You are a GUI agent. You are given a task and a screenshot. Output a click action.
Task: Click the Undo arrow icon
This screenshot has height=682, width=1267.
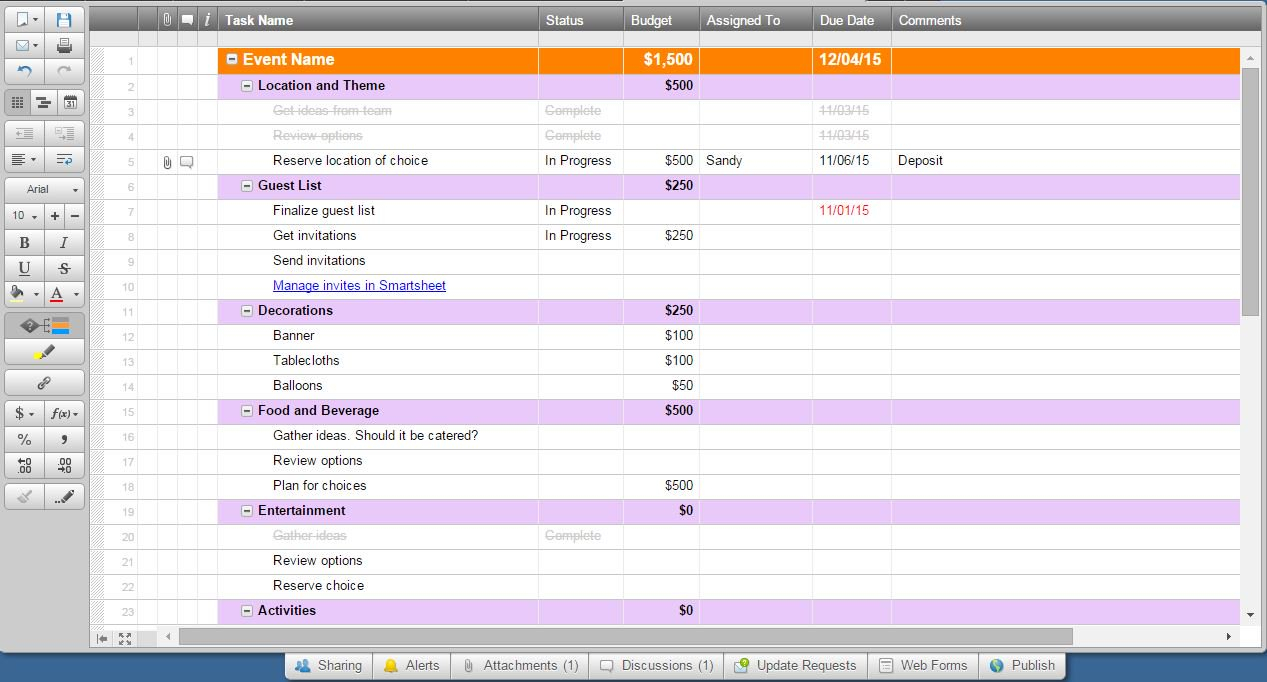pyautogui.click(x=24, y=72)
